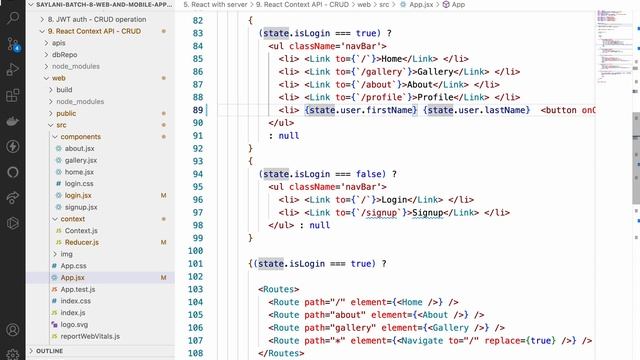Open the Source Control view
The width and height of the screenshot is (640, 360).
(x=13, y=44)
